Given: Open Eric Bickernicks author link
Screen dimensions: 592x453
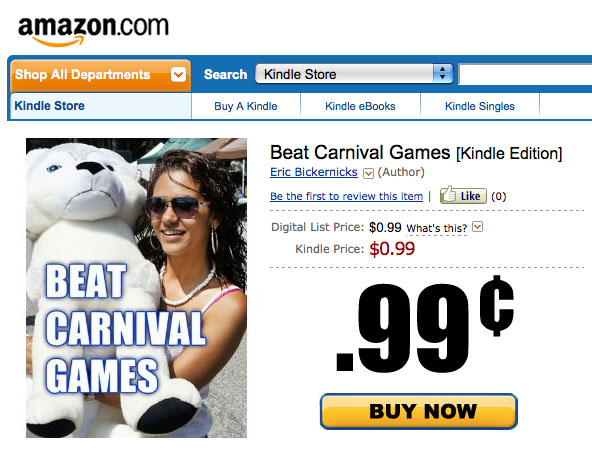Looking at the screenshot, I should pyautogui.click(x=314, y=172).
